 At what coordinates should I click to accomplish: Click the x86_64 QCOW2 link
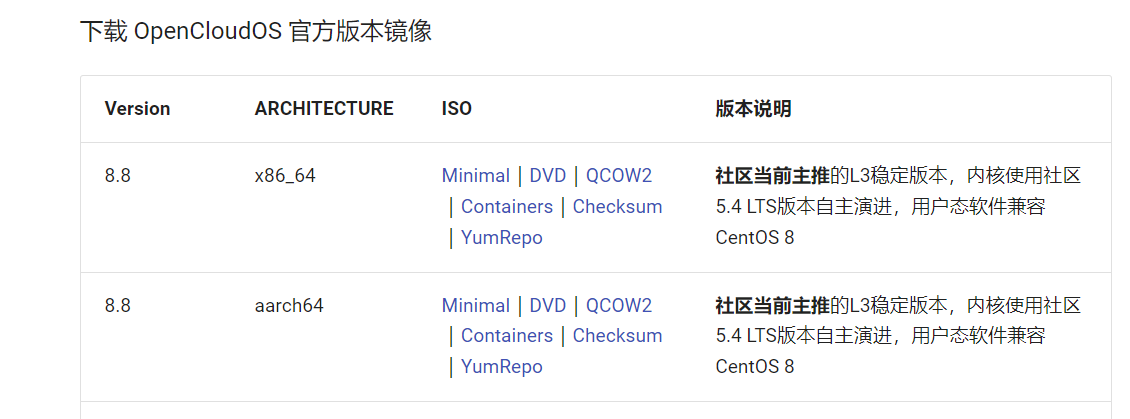618,176
